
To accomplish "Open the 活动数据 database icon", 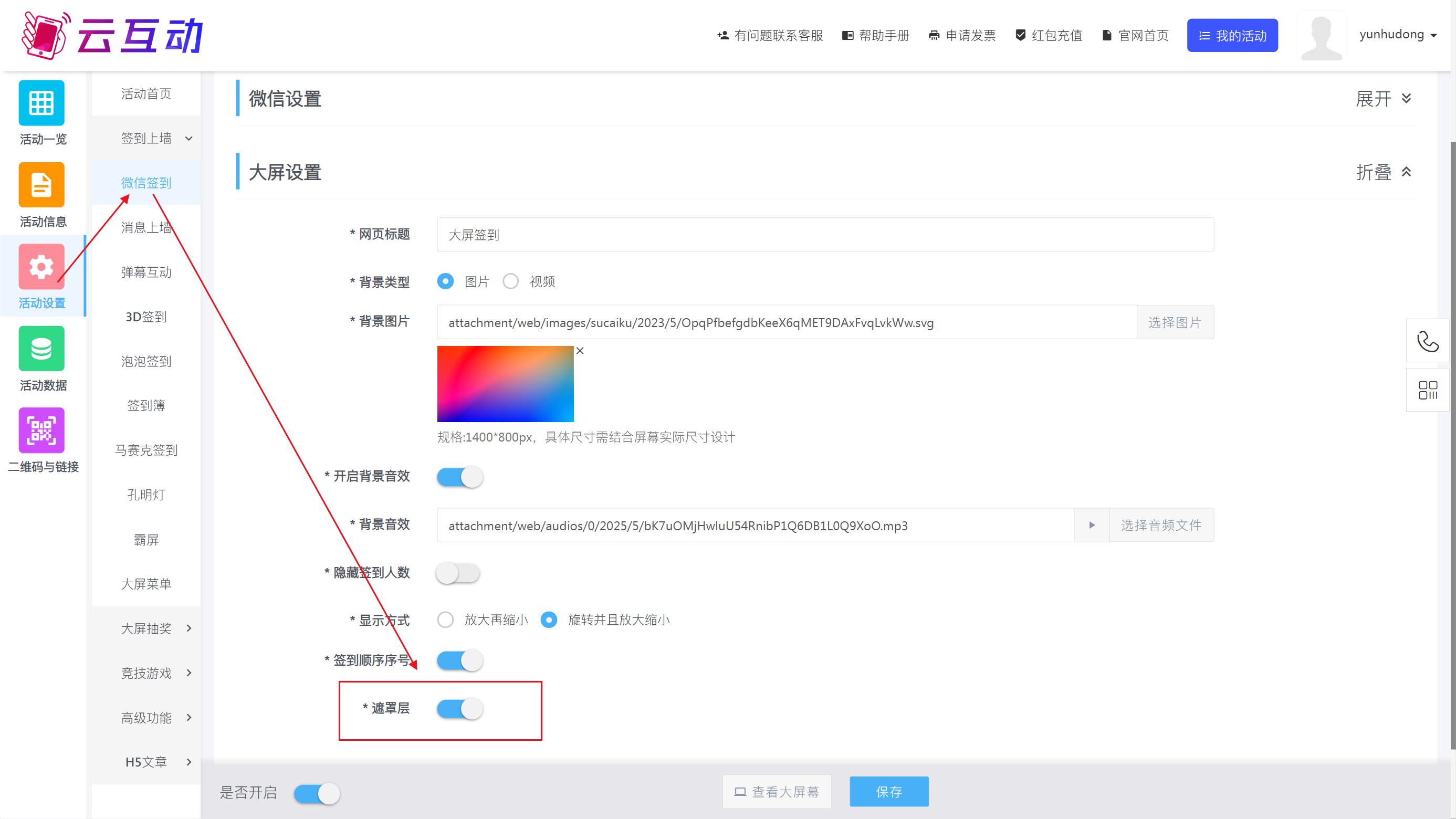I will pos(41,349).
